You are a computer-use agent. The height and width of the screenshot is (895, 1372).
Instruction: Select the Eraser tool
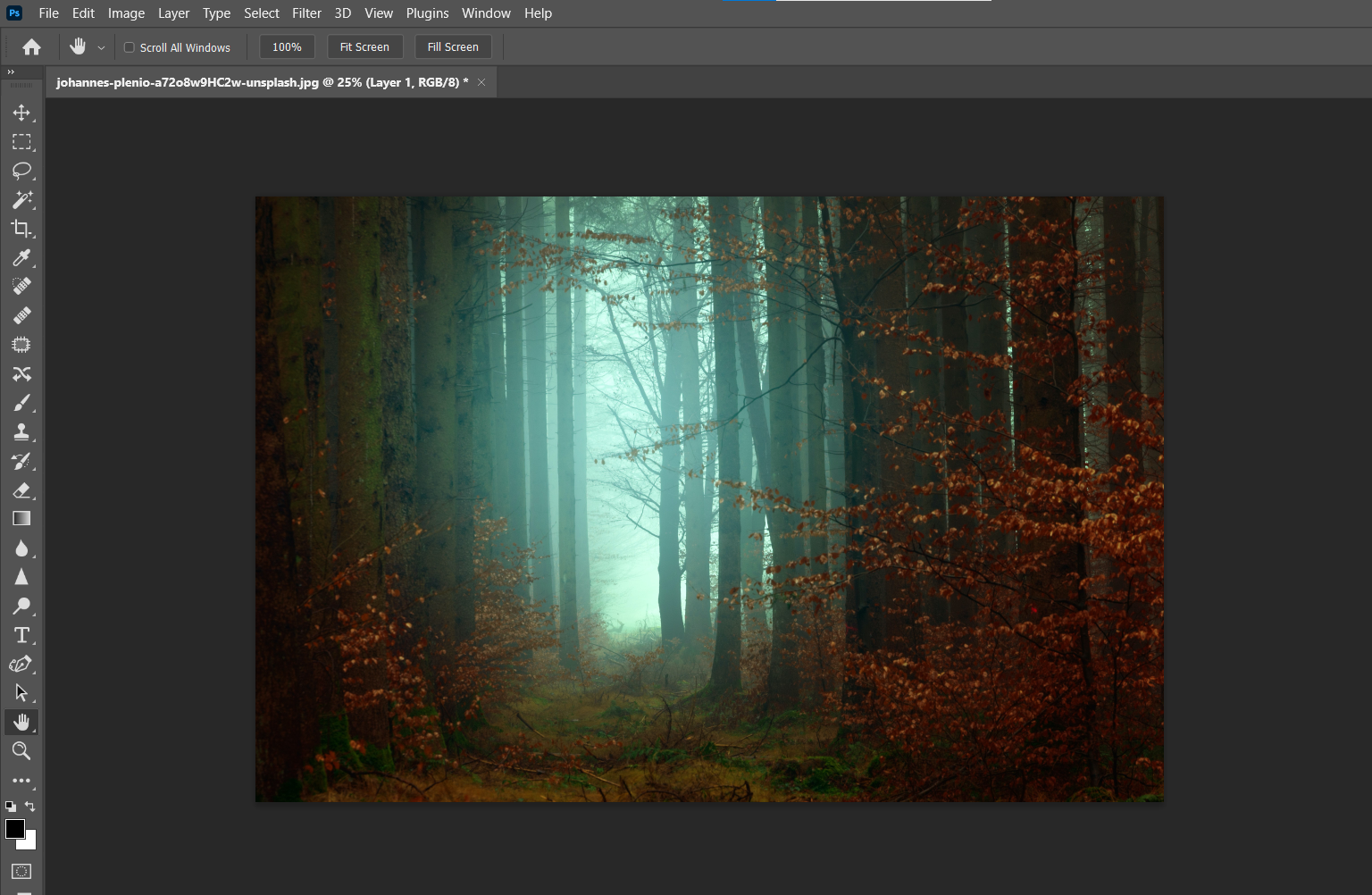[x=21, y=489]
